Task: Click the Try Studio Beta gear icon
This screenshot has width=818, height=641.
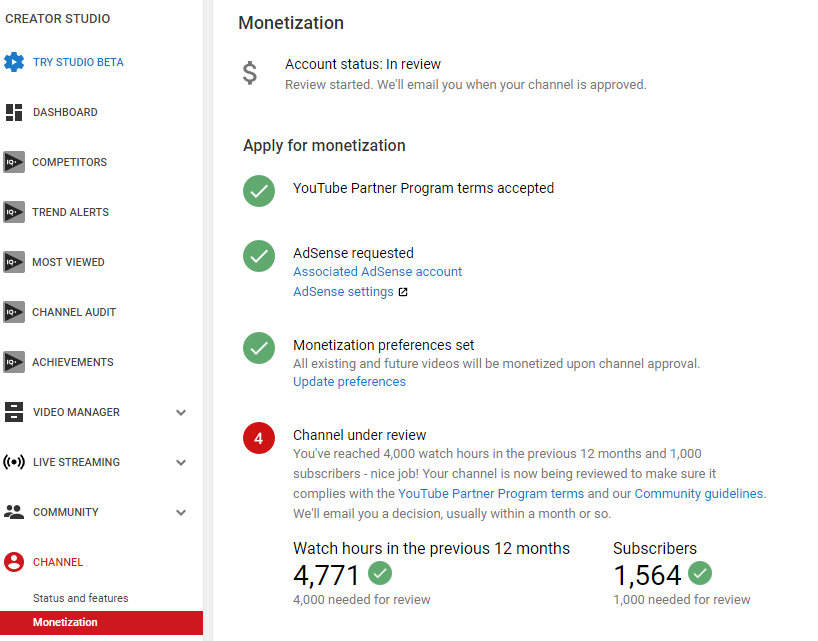Action: coord(14,62)
